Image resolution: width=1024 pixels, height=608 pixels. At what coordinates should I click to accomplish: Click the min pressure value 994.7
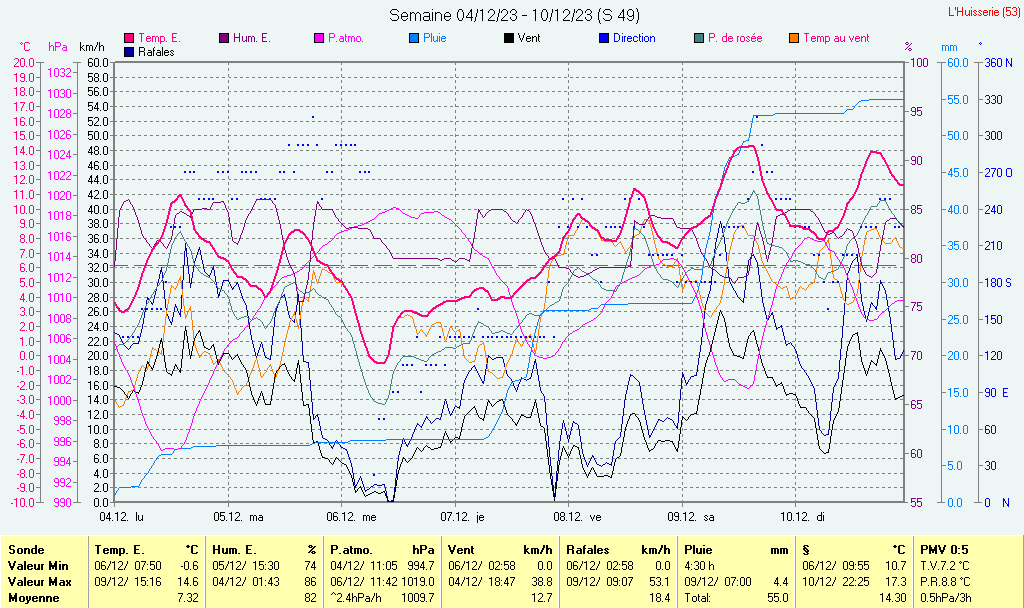coord(422,566)
